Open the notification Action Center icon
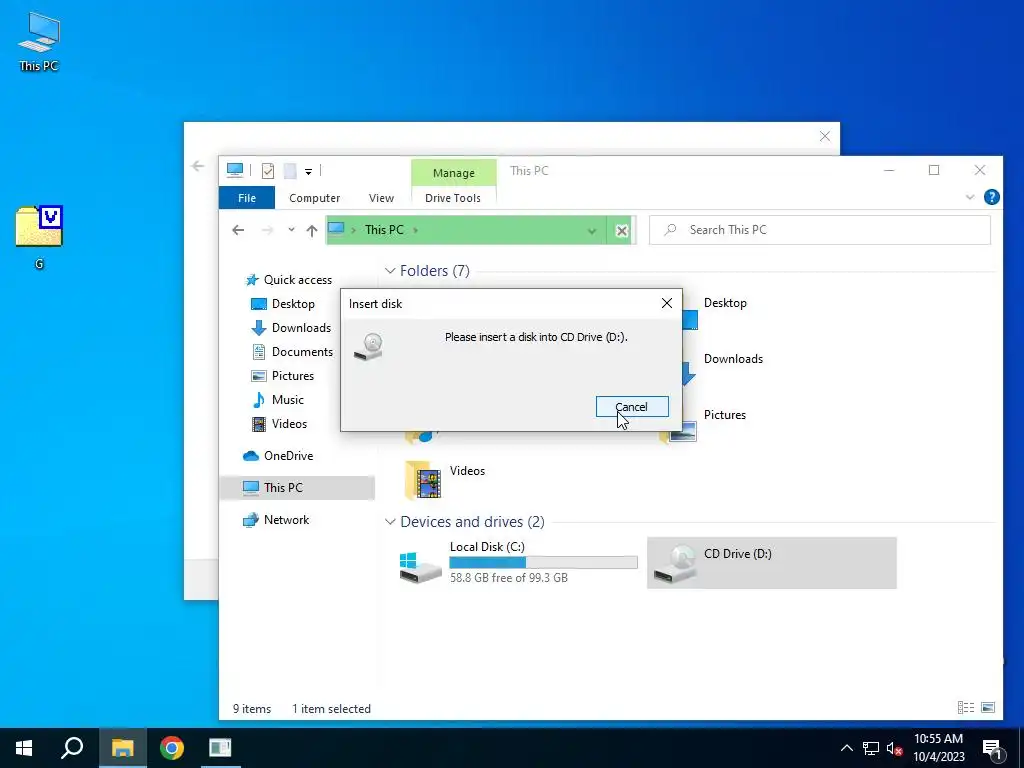 pos(993,749)
